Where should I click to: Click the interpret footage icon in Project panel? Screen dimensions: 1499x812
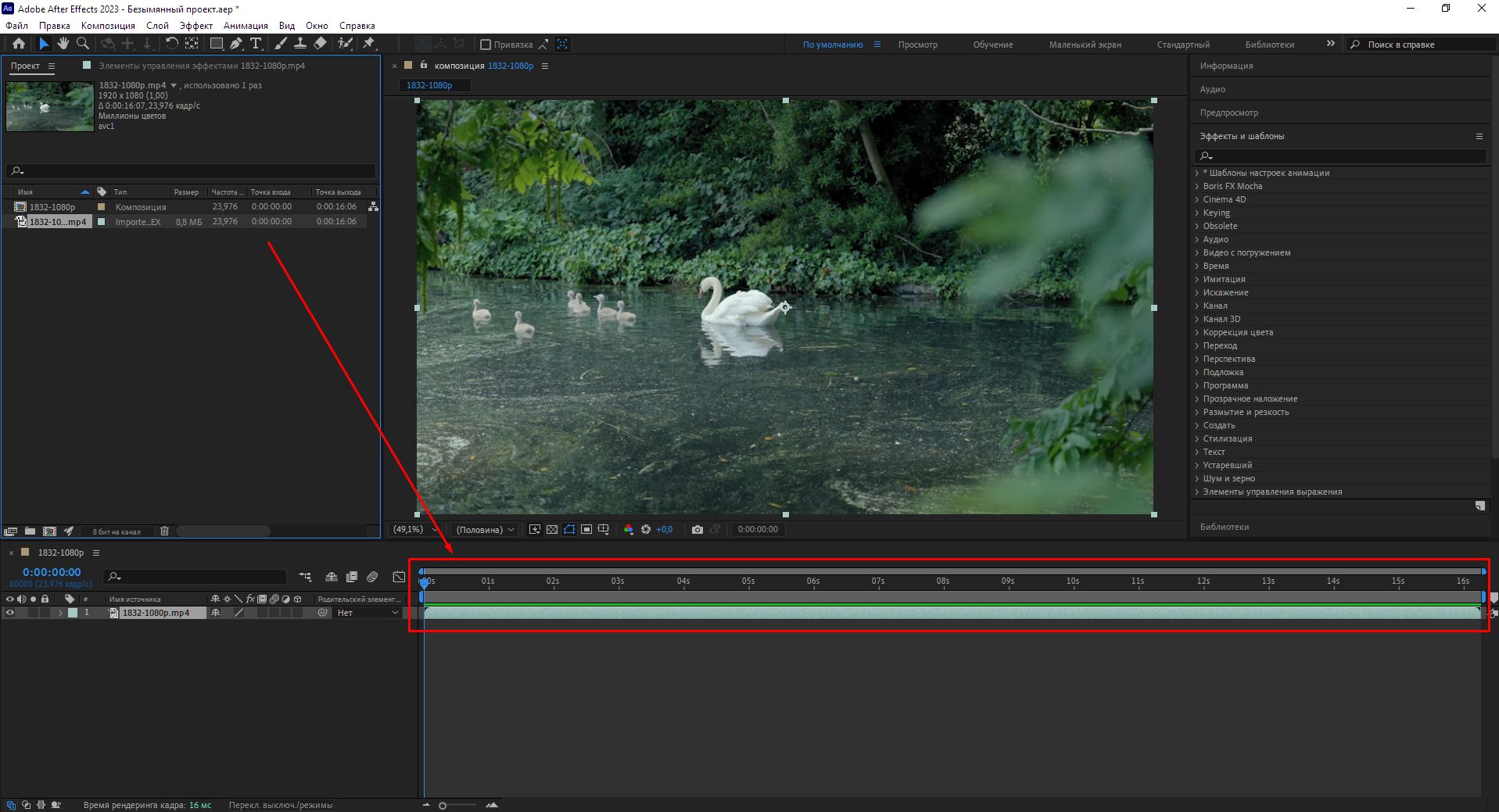pyautogui.click(x=10, y=531)
